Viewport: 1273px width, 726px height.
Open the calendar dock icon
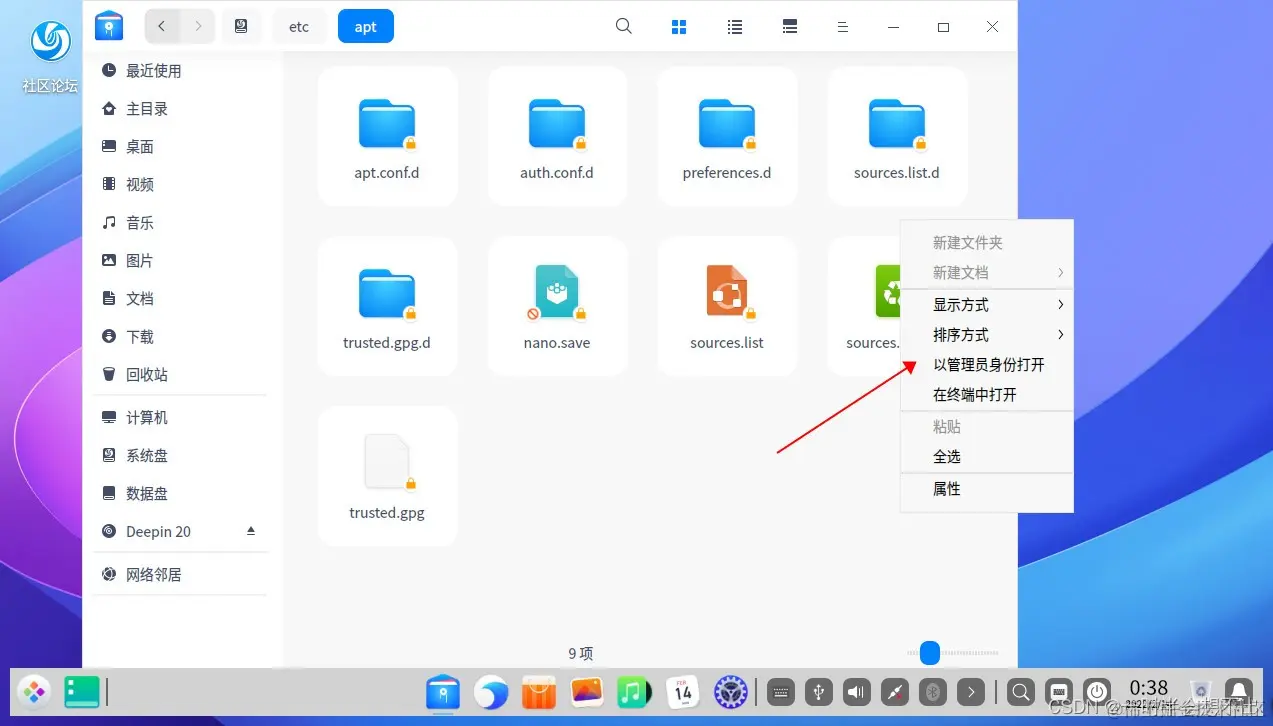tap(683, 692)
